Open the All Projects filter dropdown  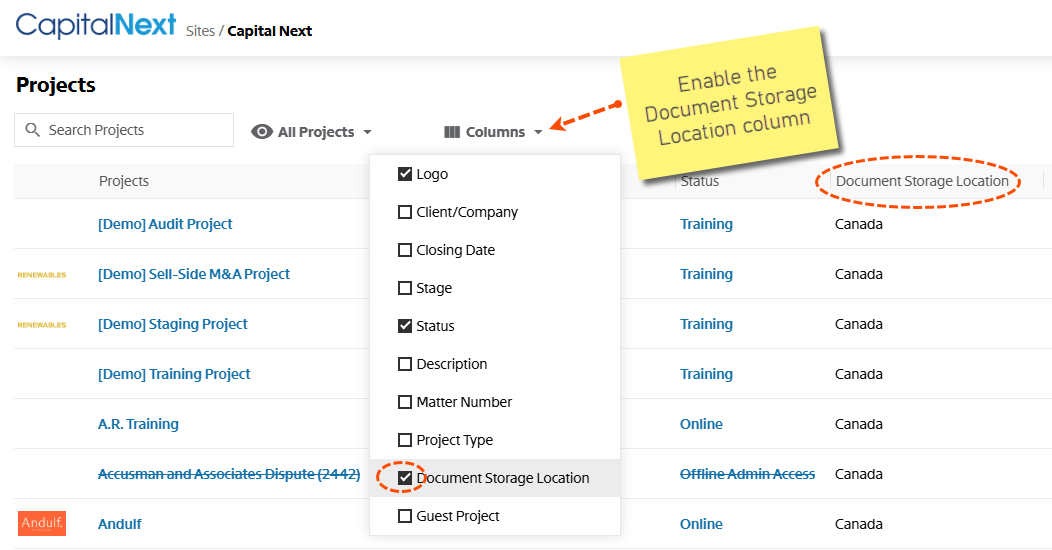(312, 132)
